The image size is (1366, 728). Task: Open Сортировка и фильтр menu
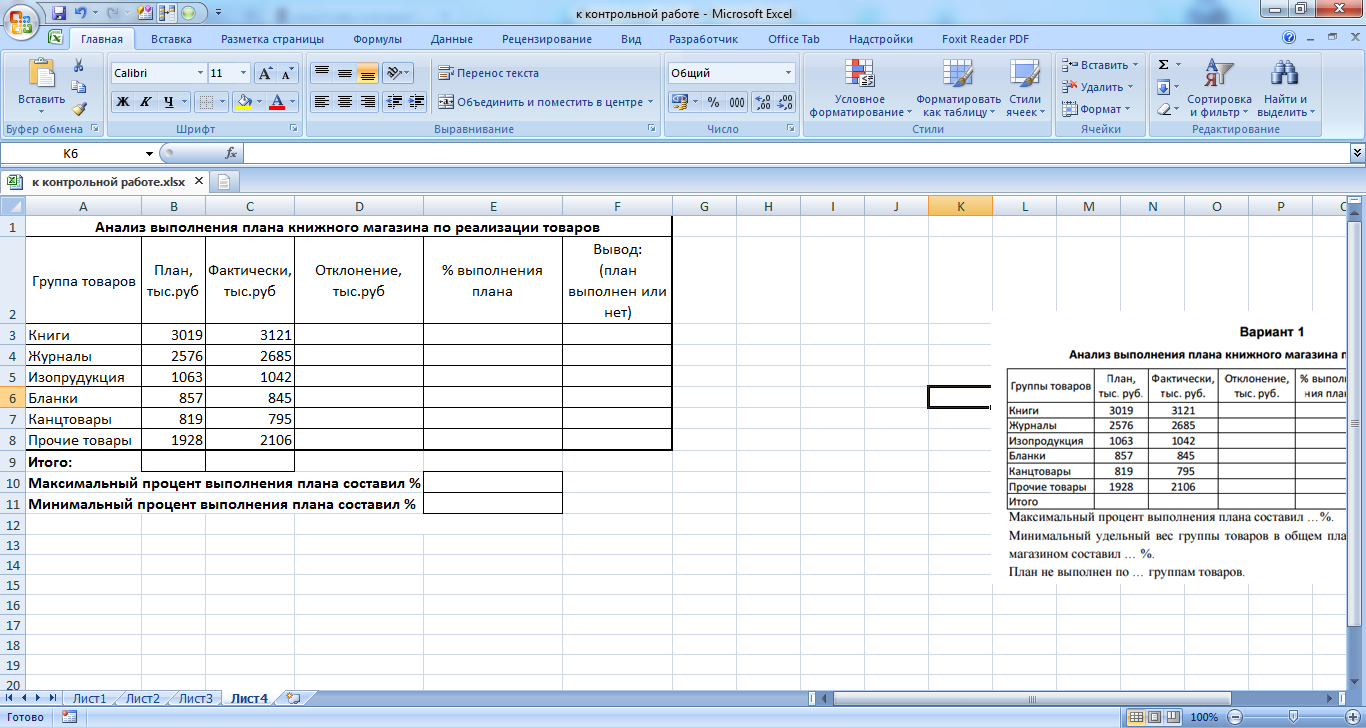[x=1219, y=88]
